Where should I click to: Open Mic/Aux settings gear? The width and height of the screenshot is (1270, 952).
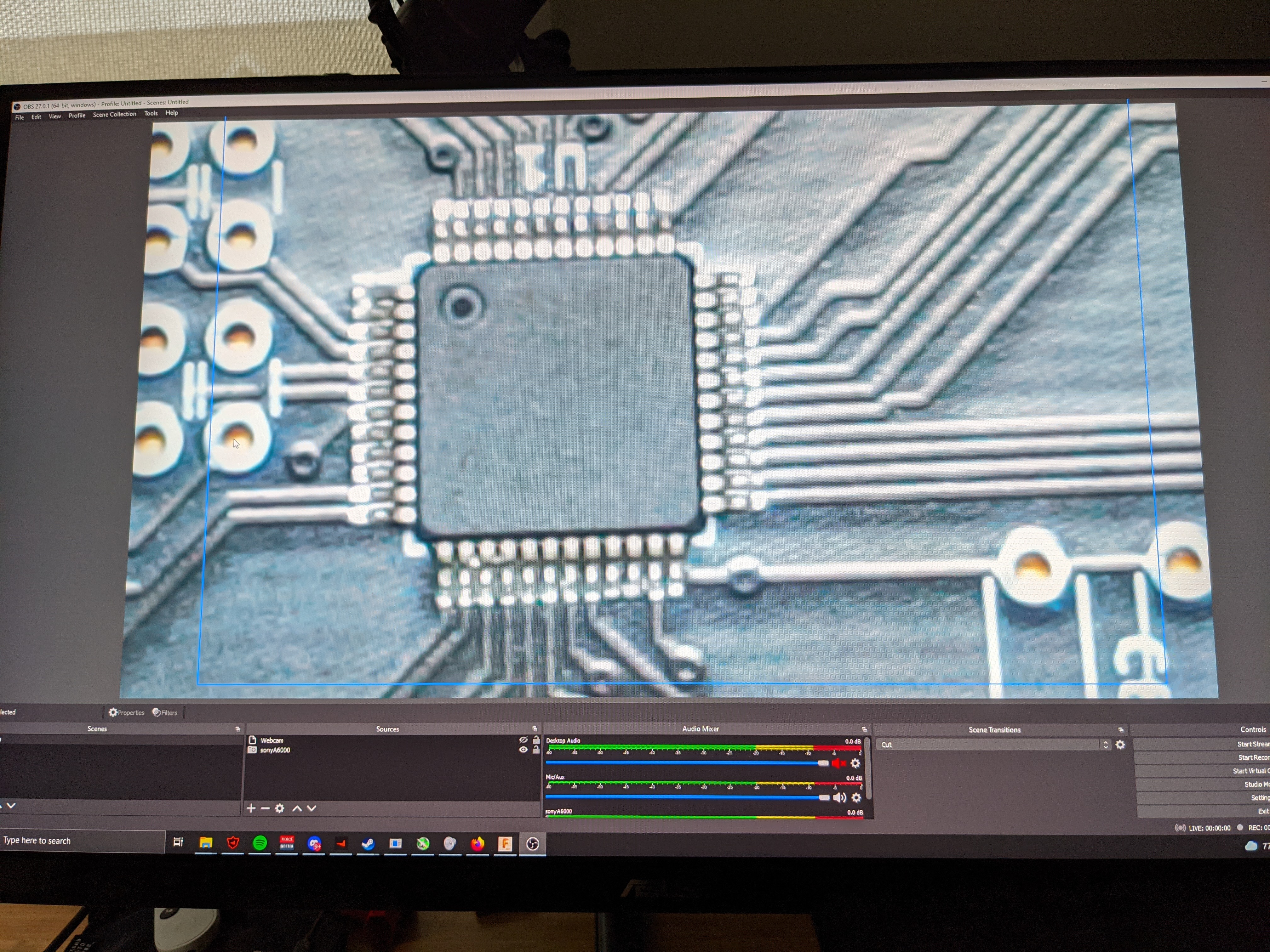tap(856, 798)
